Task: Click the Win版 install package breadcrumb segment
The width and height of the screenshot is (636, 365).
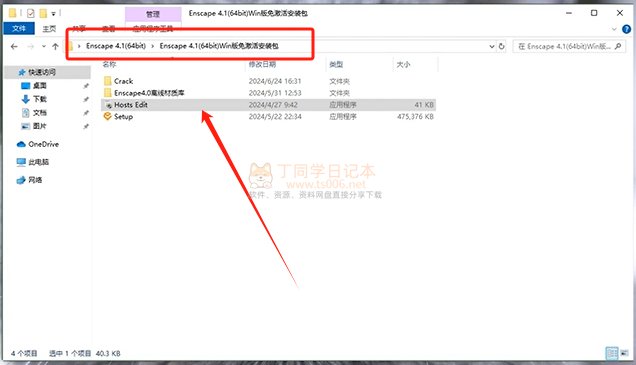Action: click(x=219, y=46)
